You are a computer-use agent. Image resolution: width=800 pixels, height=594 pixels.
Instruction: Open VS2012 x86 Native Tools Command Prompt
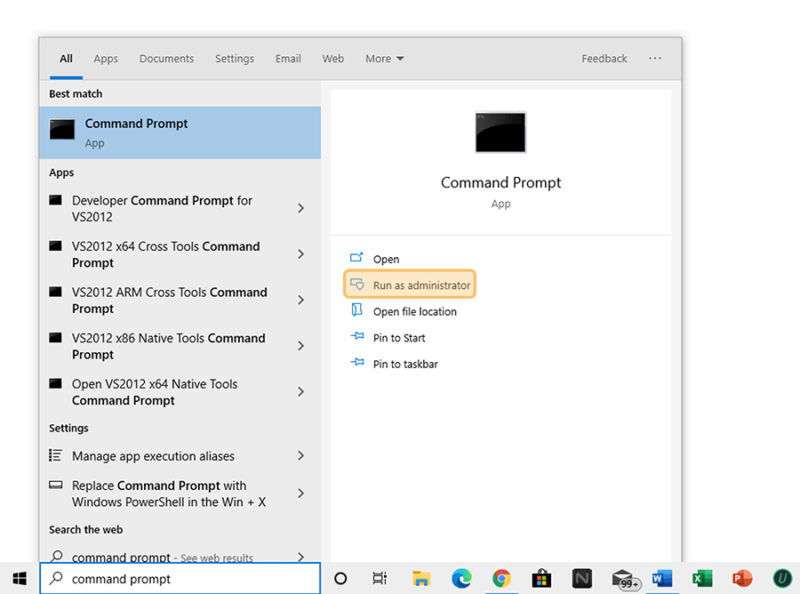[180, 346]
